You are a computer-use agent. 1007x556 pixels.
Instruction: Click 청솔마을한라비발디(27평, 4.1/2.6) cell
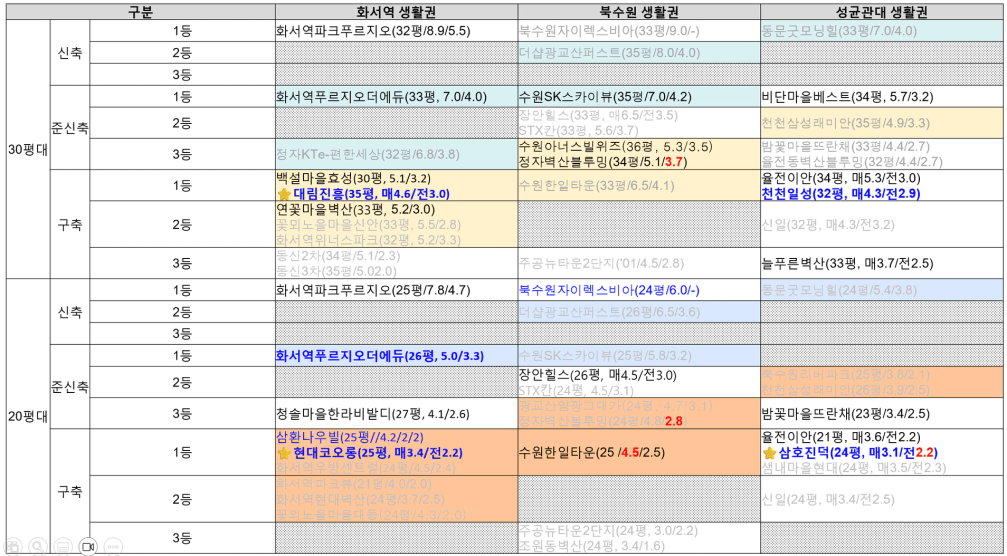[396, 413]
